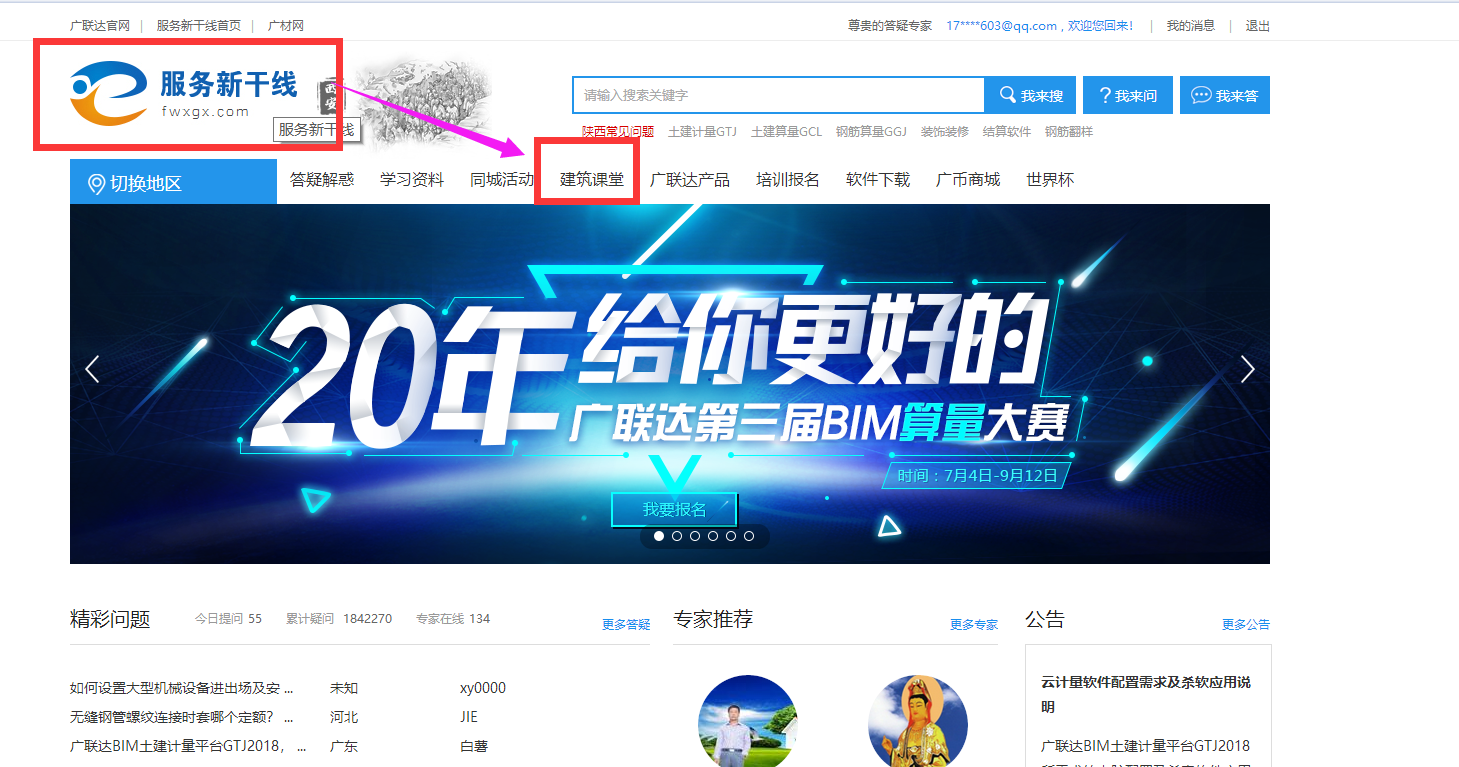Open the 学习资料 menu
The width and height of the screenshot is (1459, 767).
(x=412, y=180)
